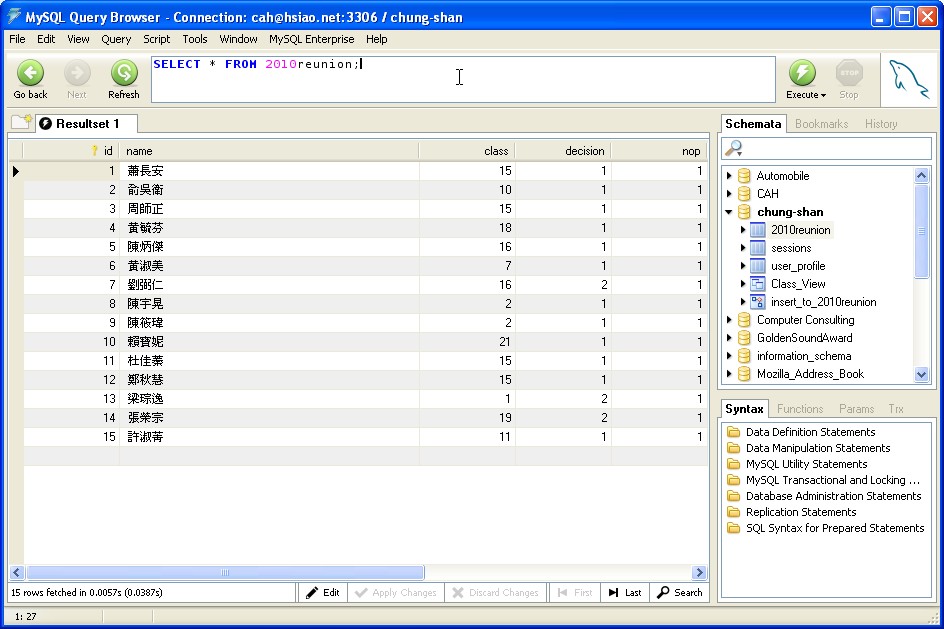Click the schemata scroll down arrow
This screenshot has width=944, height=629.
tap(921, 374)
